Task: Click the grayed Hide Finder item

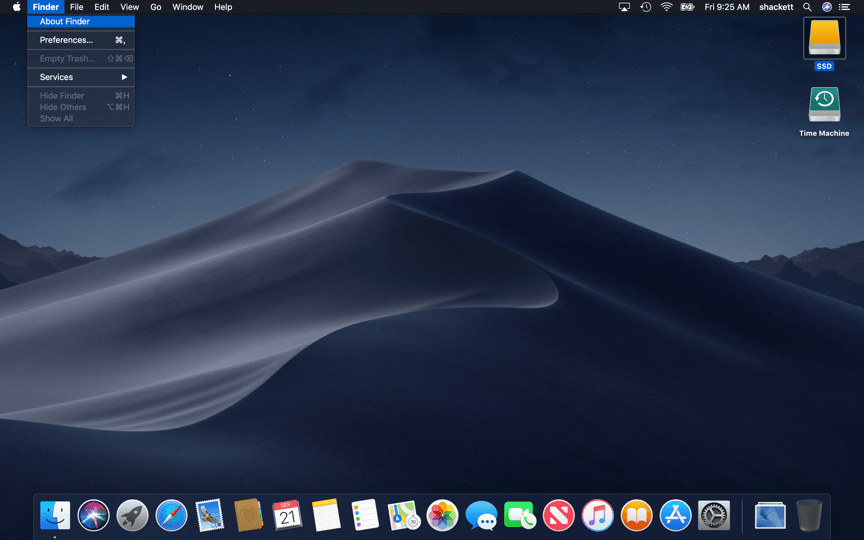Action: coord(81,95)
